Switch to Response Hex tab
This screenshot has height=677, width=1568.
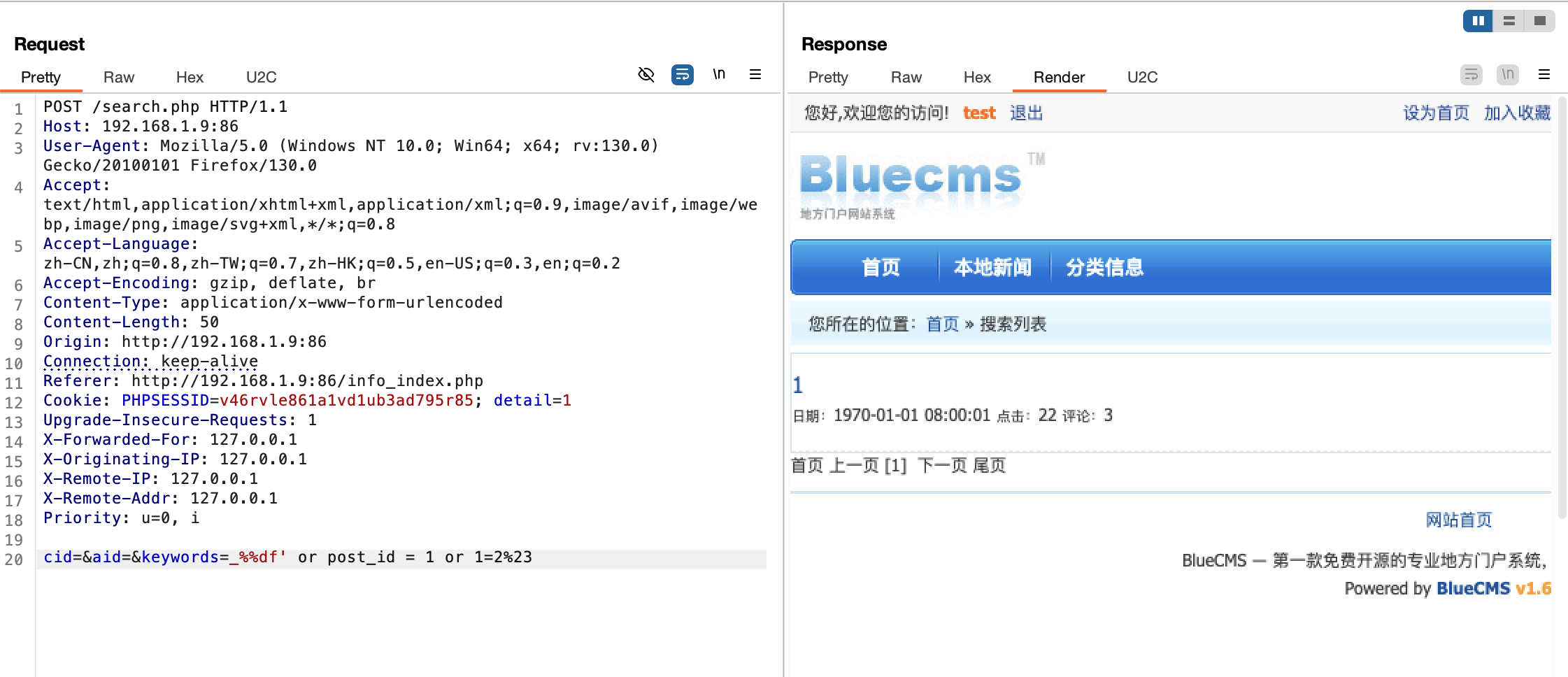point(977,77)
